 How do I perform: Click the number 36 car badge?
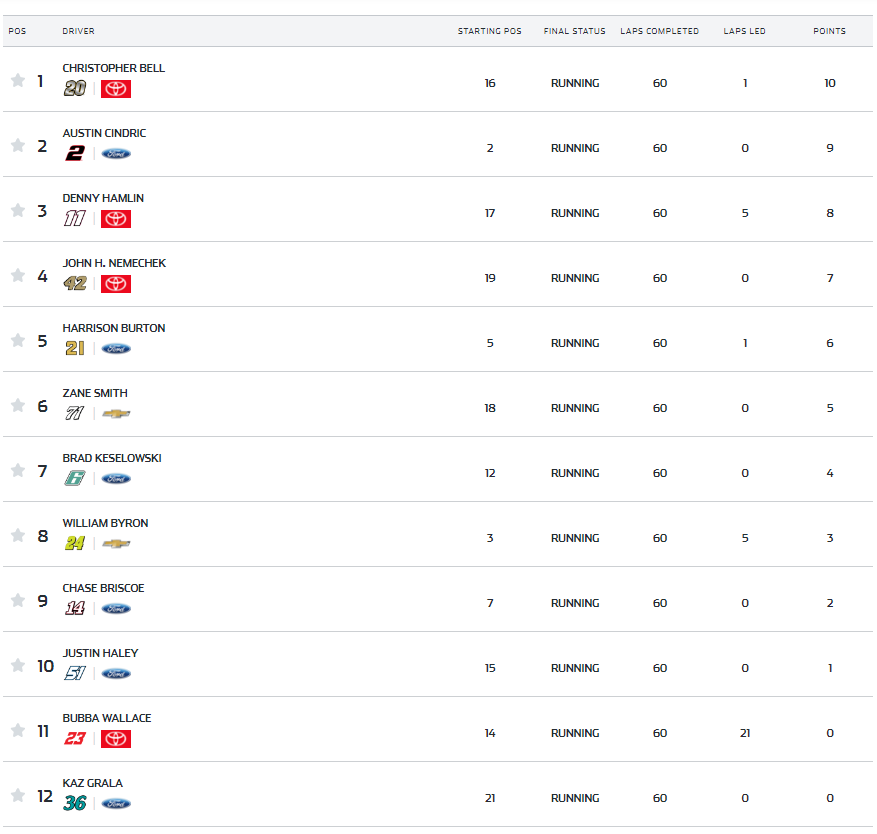[x=75, y=803]
